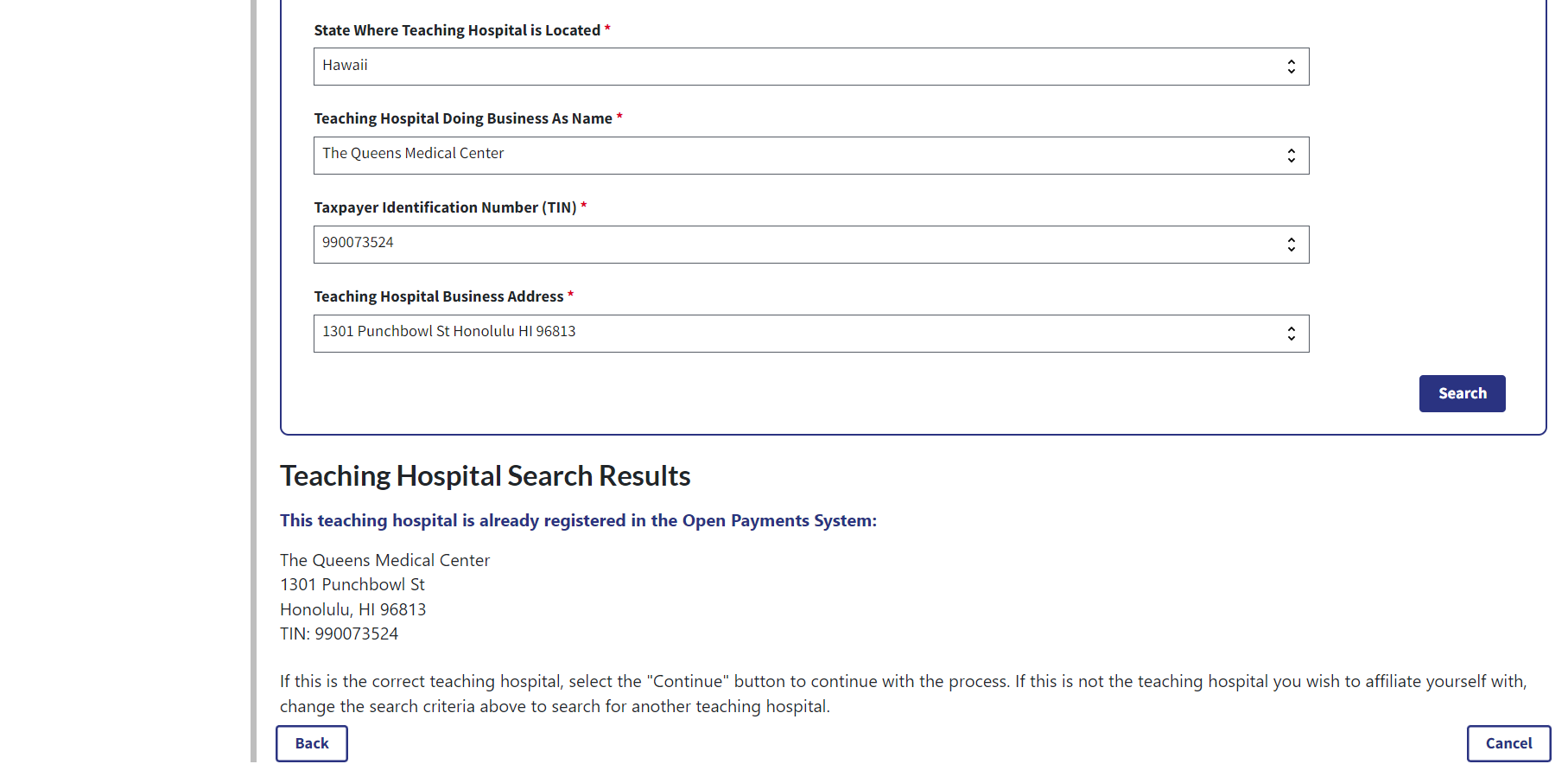Click the TIN field up-down arrow icon

point(1291,245)
